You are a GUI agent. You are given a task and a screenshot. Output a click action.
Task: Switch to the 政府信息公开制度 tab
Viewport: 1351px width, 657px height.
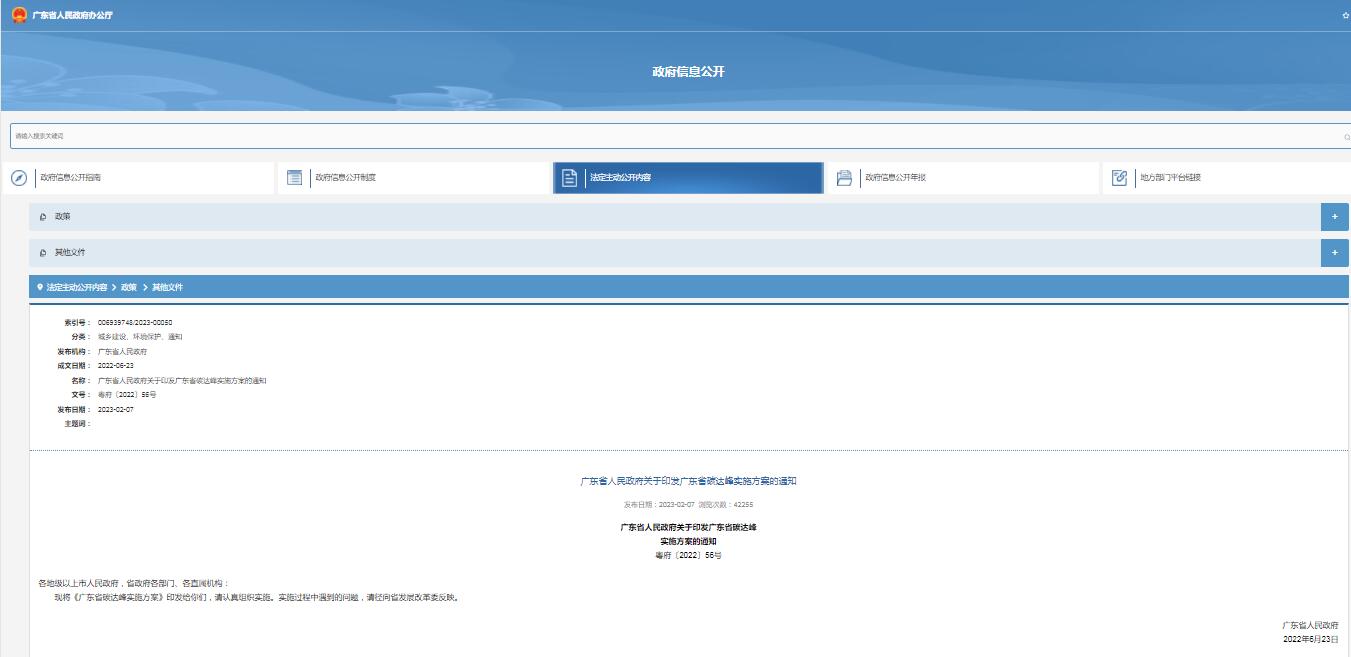coord(345,178)
